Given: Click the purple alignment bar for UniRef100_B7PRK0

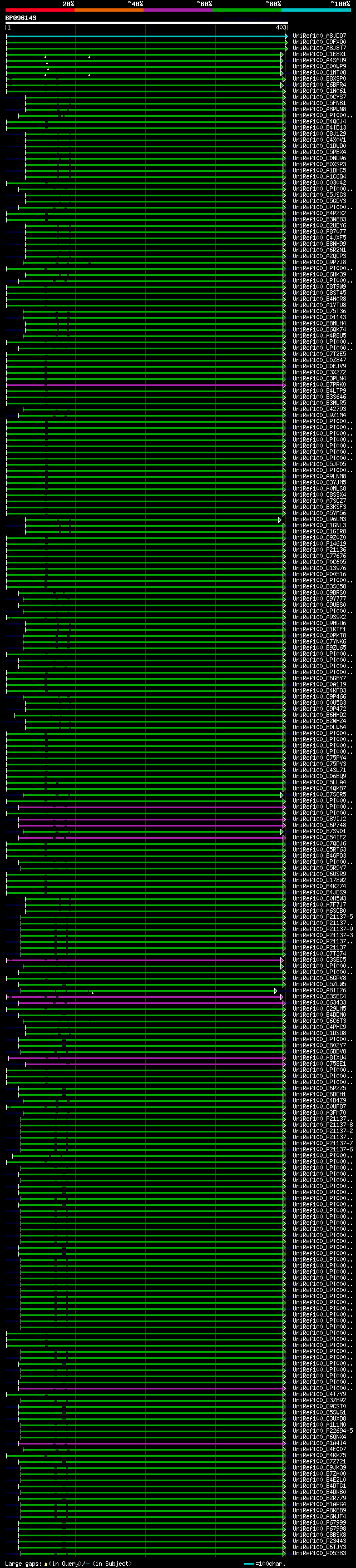Looking at the screenshot, I should tap(145, 385).
